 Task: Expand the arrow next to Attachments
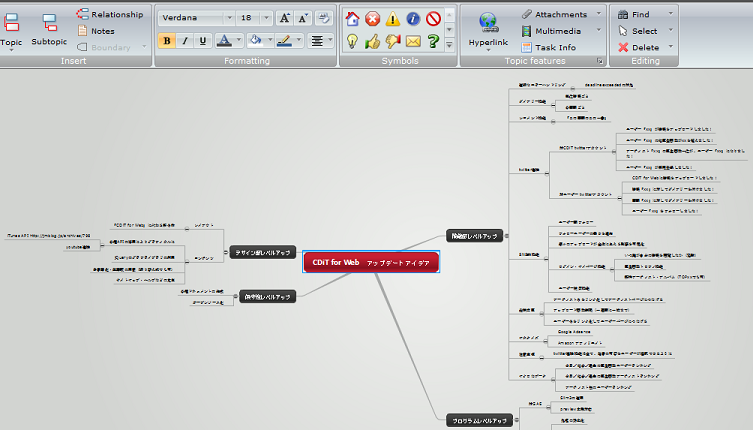point(599,14)
